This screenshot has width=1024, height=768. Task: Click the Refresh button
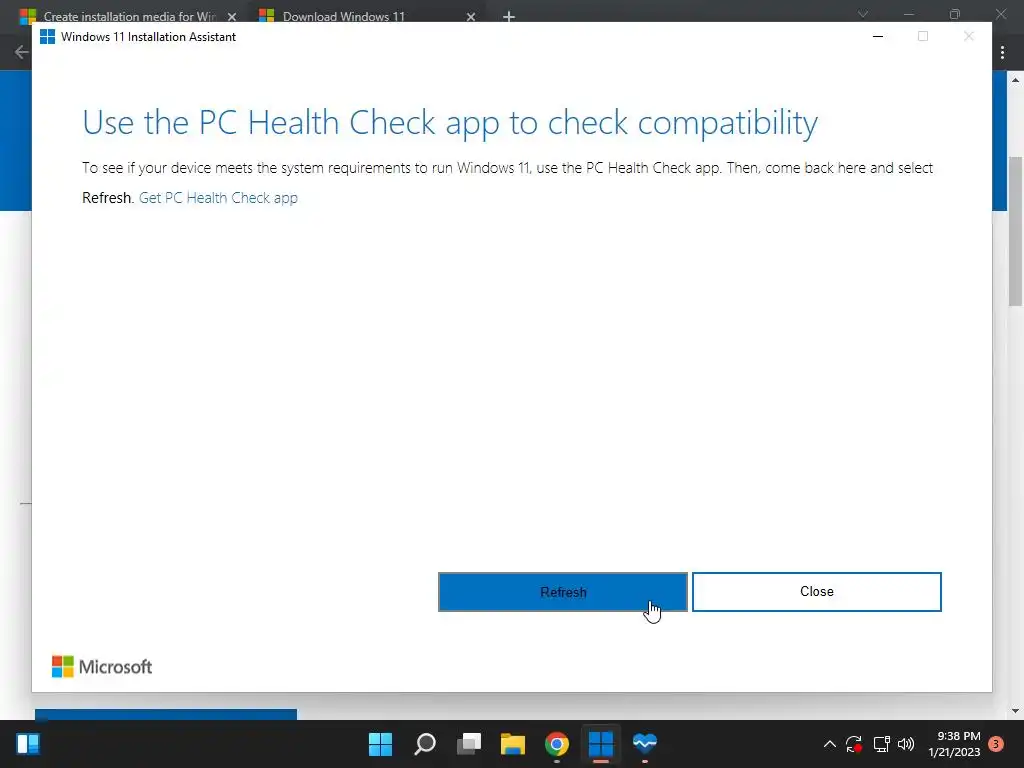[x=562, y=592]
